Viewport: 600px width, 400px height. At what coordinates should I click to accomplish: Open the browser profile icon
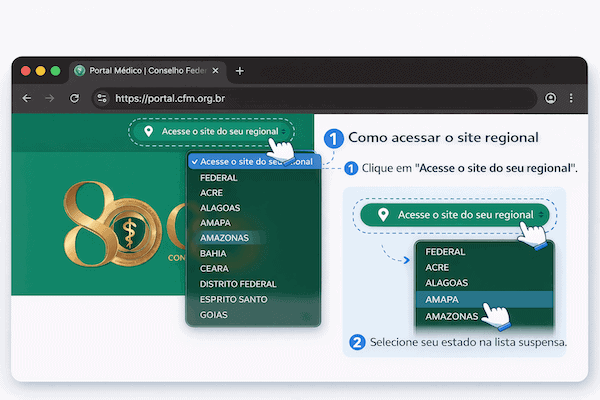pos(550,98)
